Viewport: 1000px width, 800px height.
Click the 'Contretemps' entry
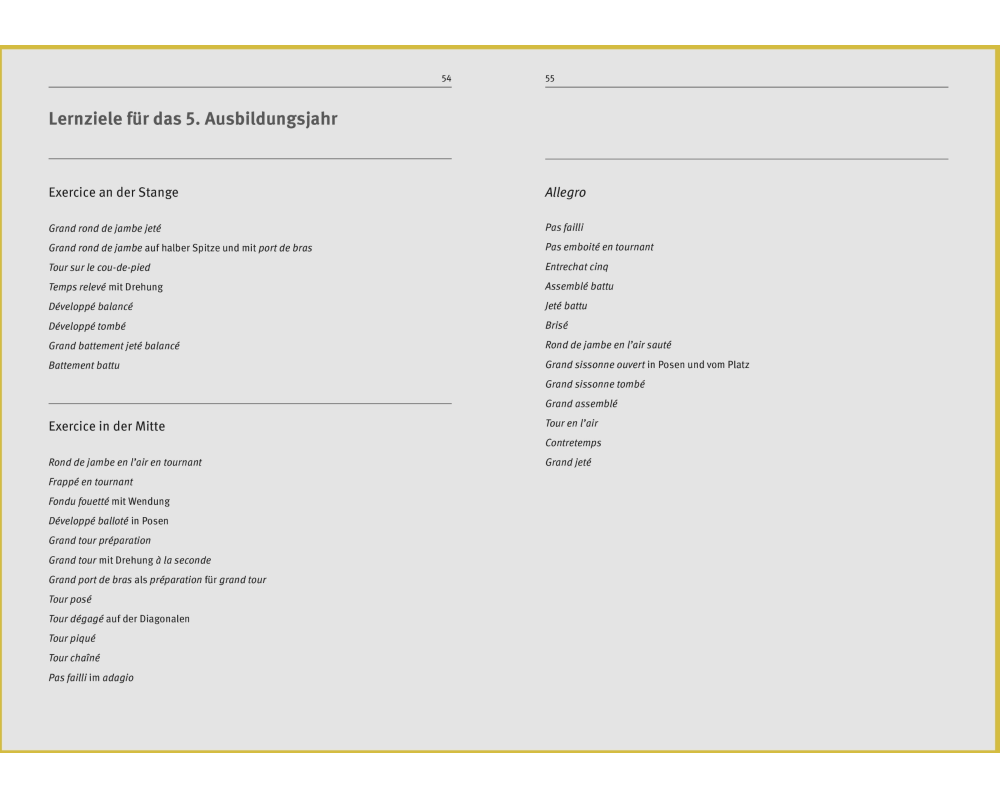pyautogui.click(x=573, y=443)
